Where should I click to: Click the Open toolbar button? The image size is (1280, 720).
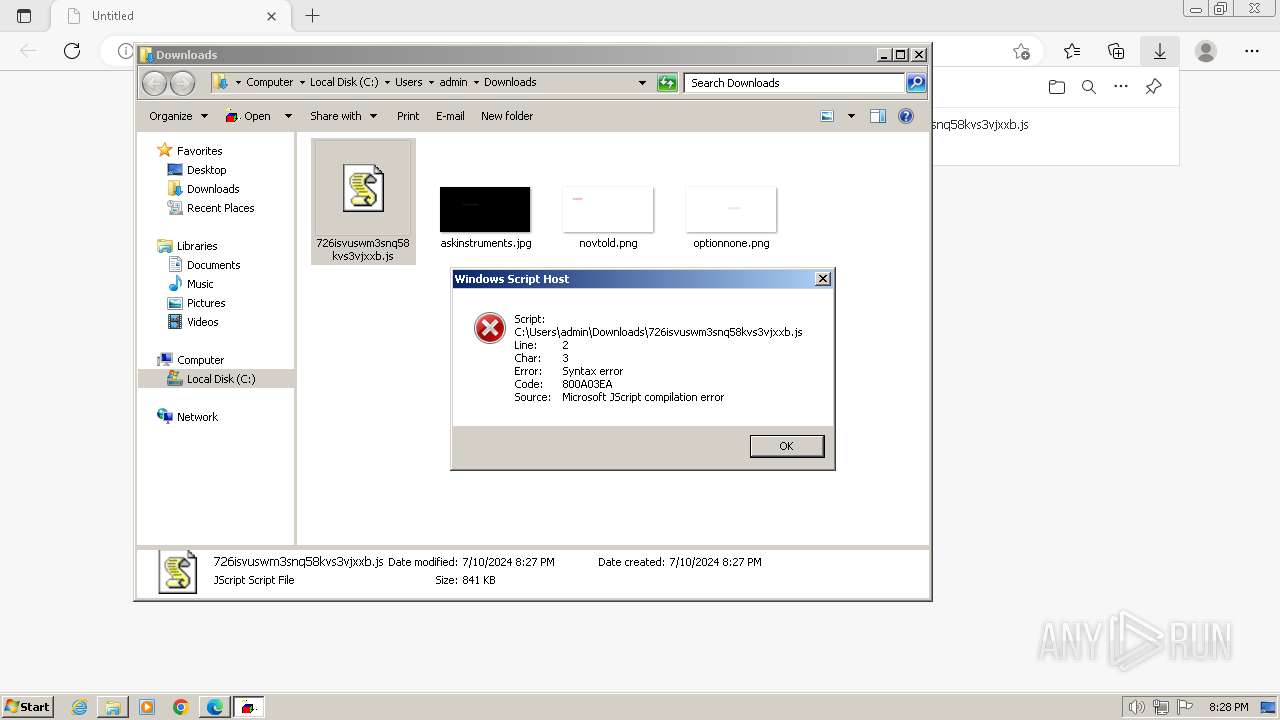coord(248,116)
